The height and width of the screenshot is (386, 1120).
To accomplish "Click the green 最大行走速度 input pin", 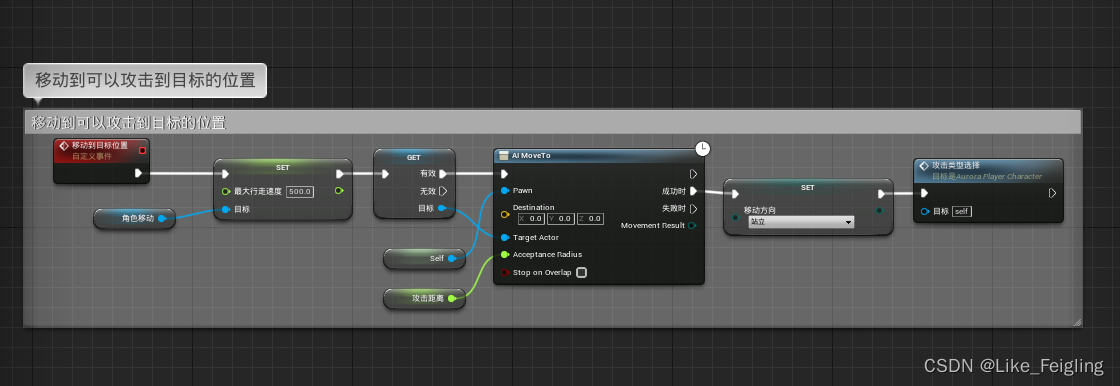I will click(226, 191).
